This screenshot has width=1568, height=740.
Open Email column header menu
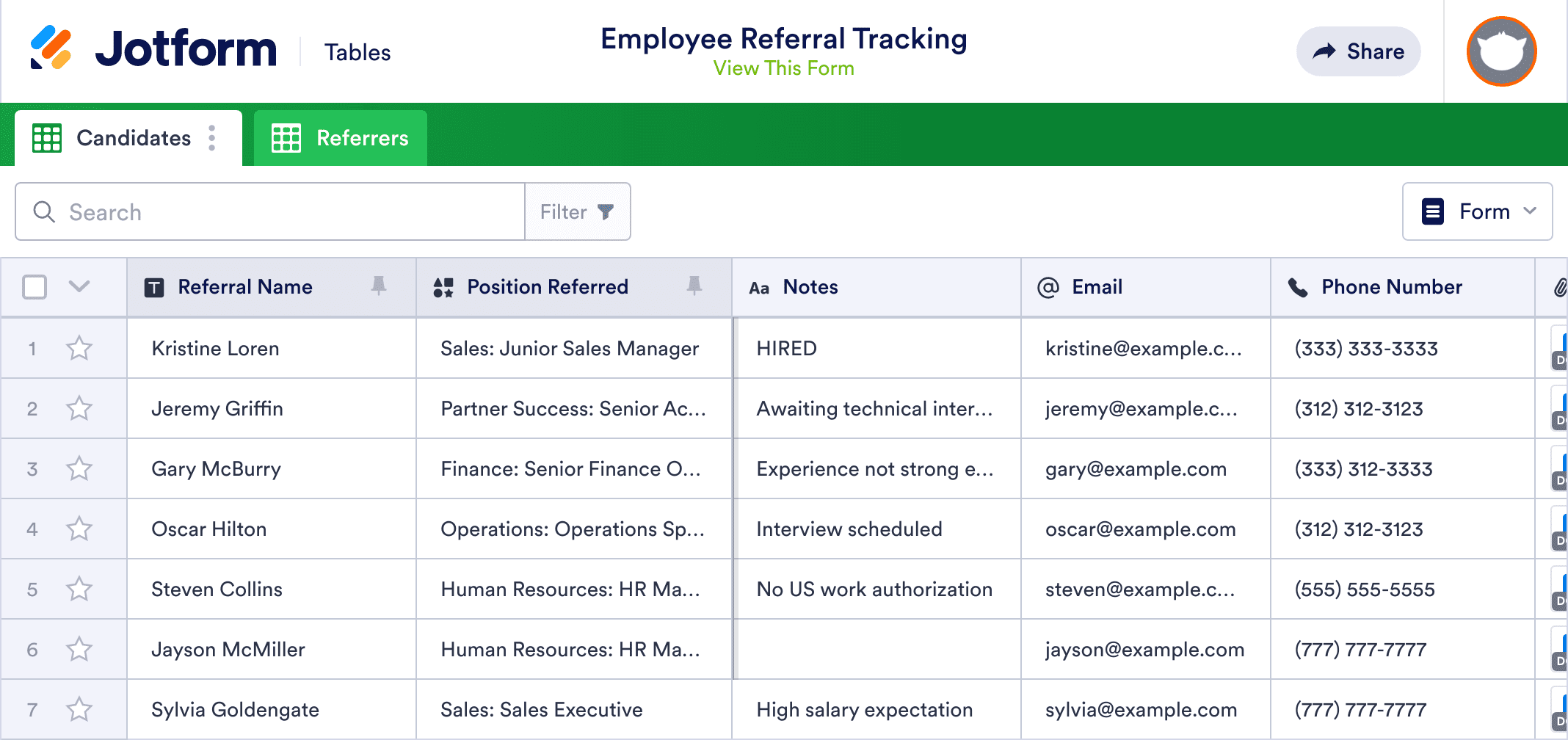(1145, 287)
